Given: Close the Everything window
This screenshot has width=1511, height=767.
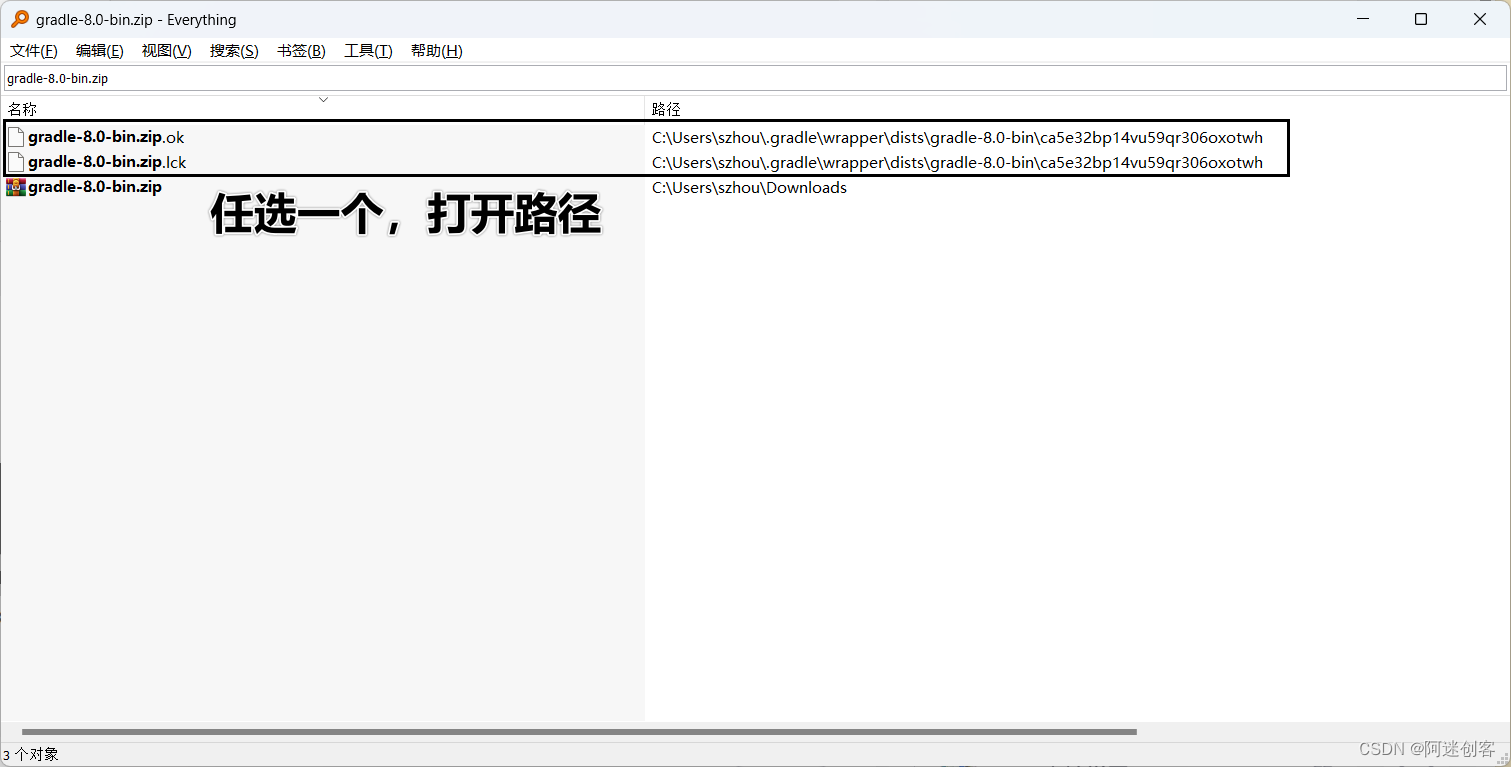Looking at the screenshot, I should (x=1480, y=19).
